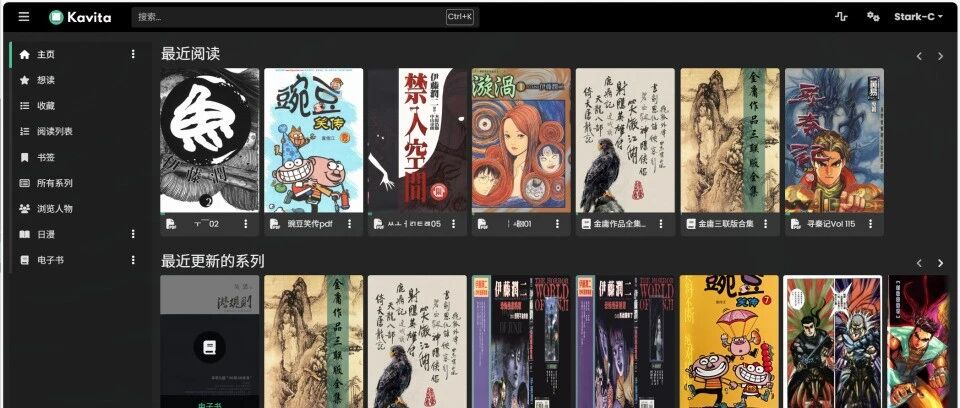The image size is (960, 408).
Task: Click the Kavita logo
Action: [x=80, y=17]
